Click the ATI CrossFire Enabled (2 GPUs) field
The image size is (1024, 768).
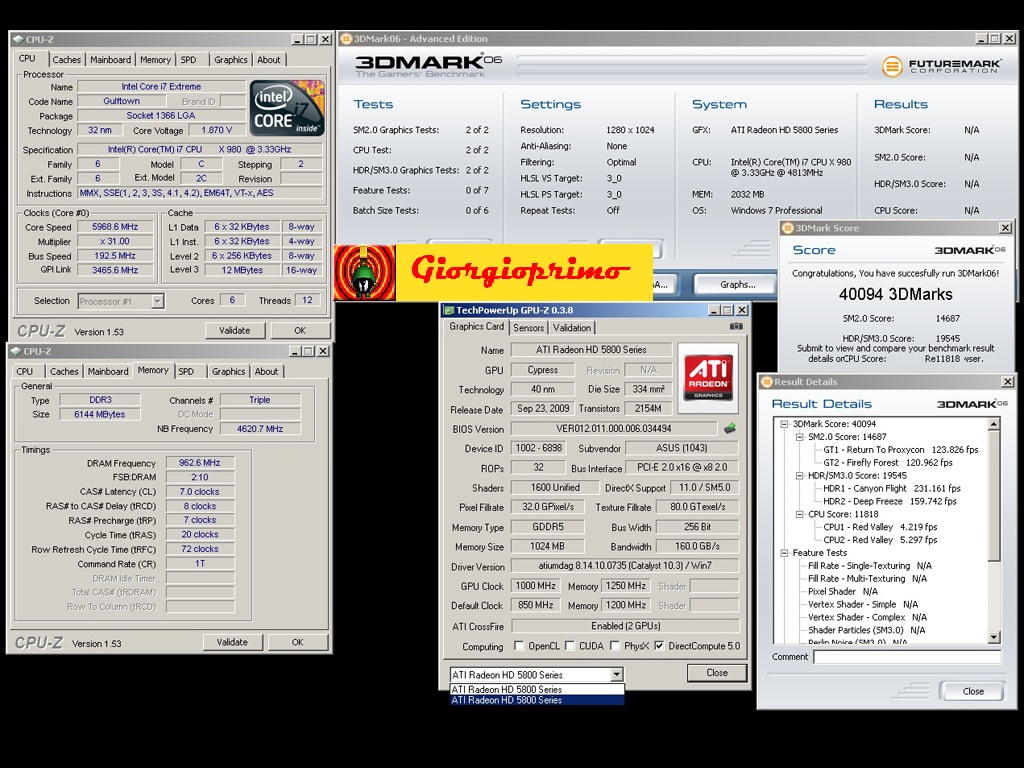coord(625,626)
